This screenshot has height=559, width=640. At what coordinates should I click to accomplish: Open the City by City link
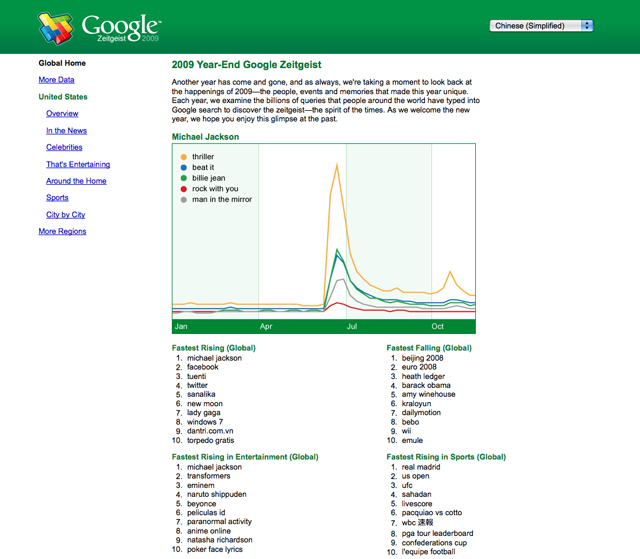point(66,215)
